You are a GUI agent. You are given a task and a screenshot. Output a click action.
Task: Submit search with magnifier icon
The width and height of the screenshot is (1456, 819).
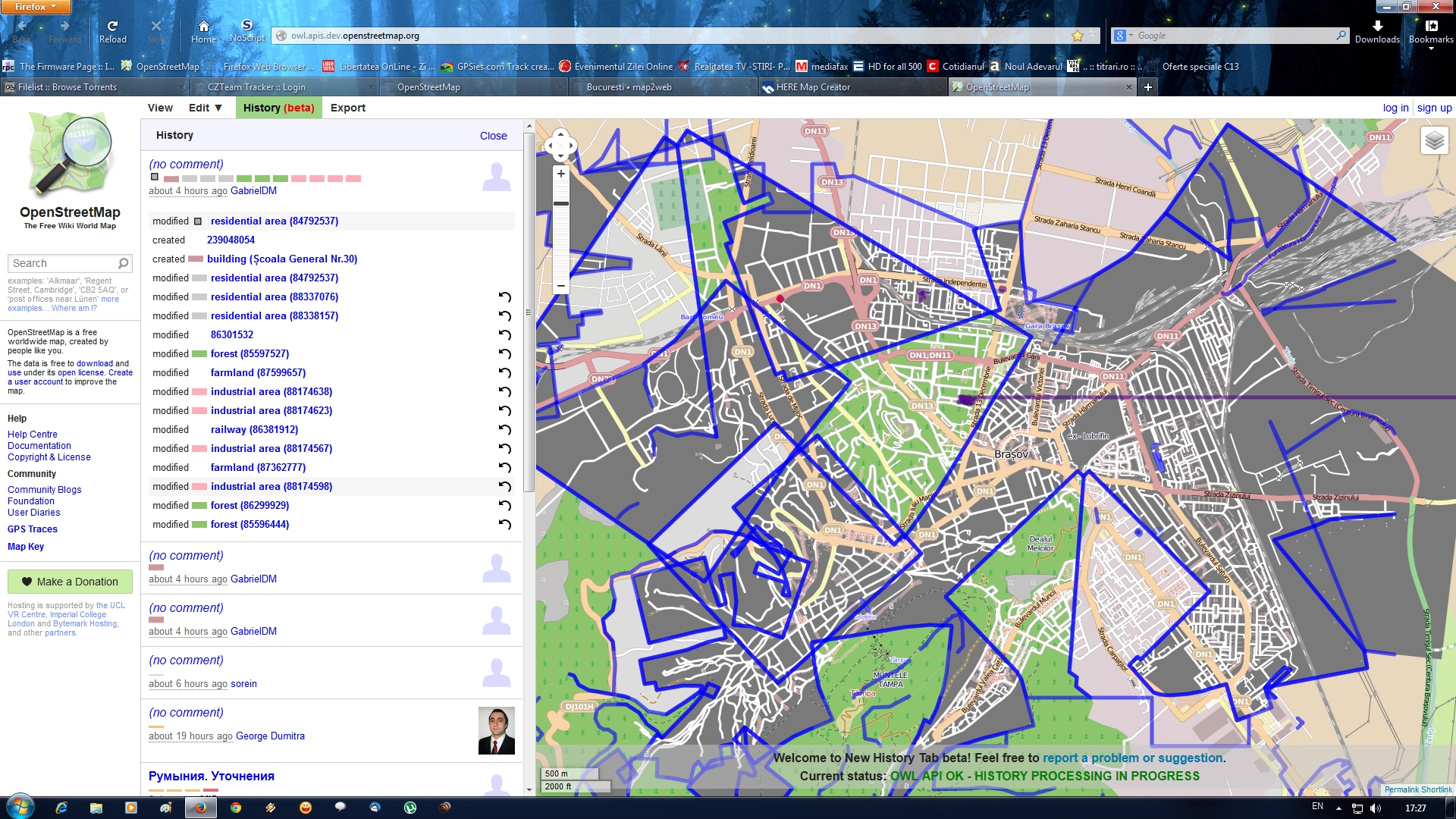pos(123,263)
